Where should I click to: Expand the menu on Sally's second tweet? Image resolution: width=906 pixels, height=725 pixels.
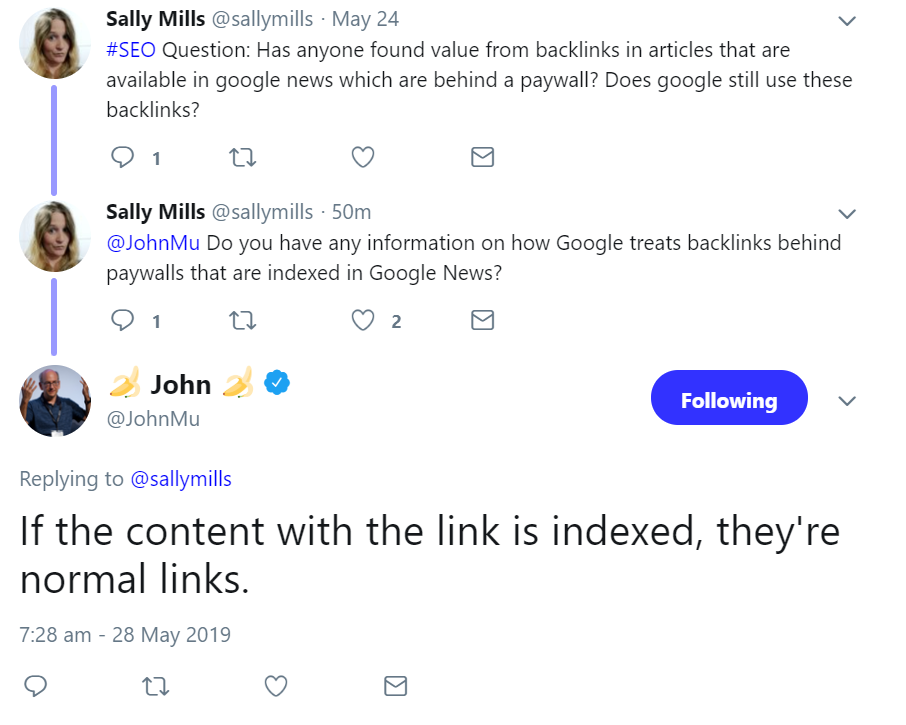tap(847, 213)
